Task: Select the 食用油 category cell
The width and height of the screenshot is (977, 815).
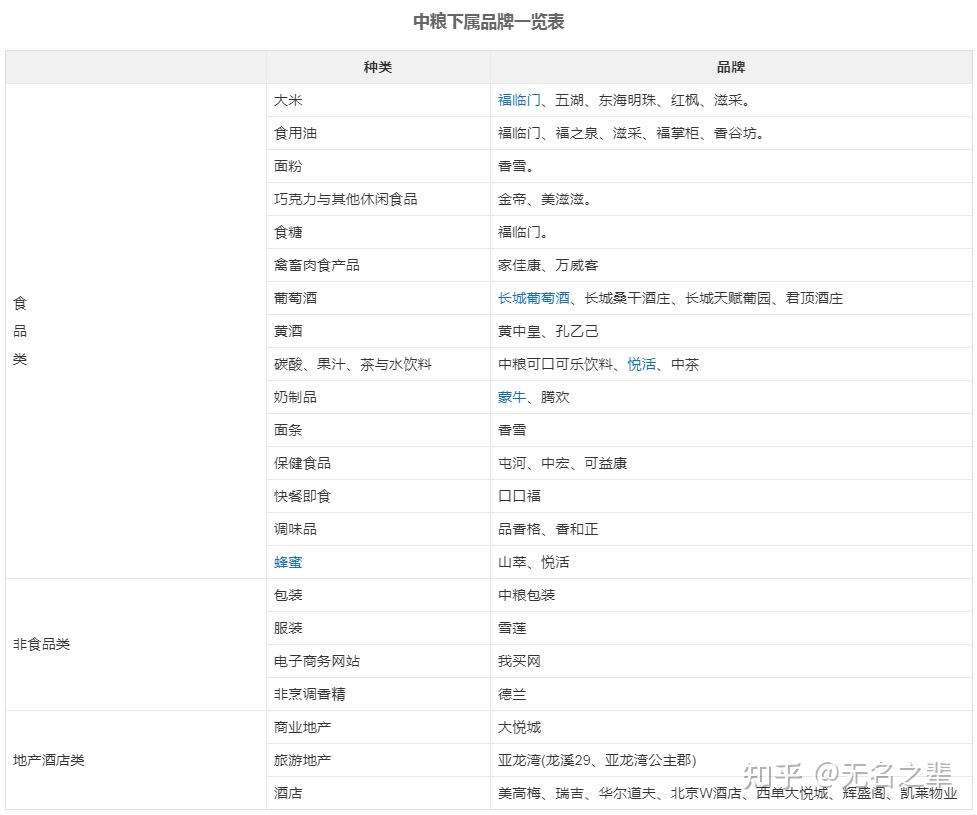Action: [378, 133]
